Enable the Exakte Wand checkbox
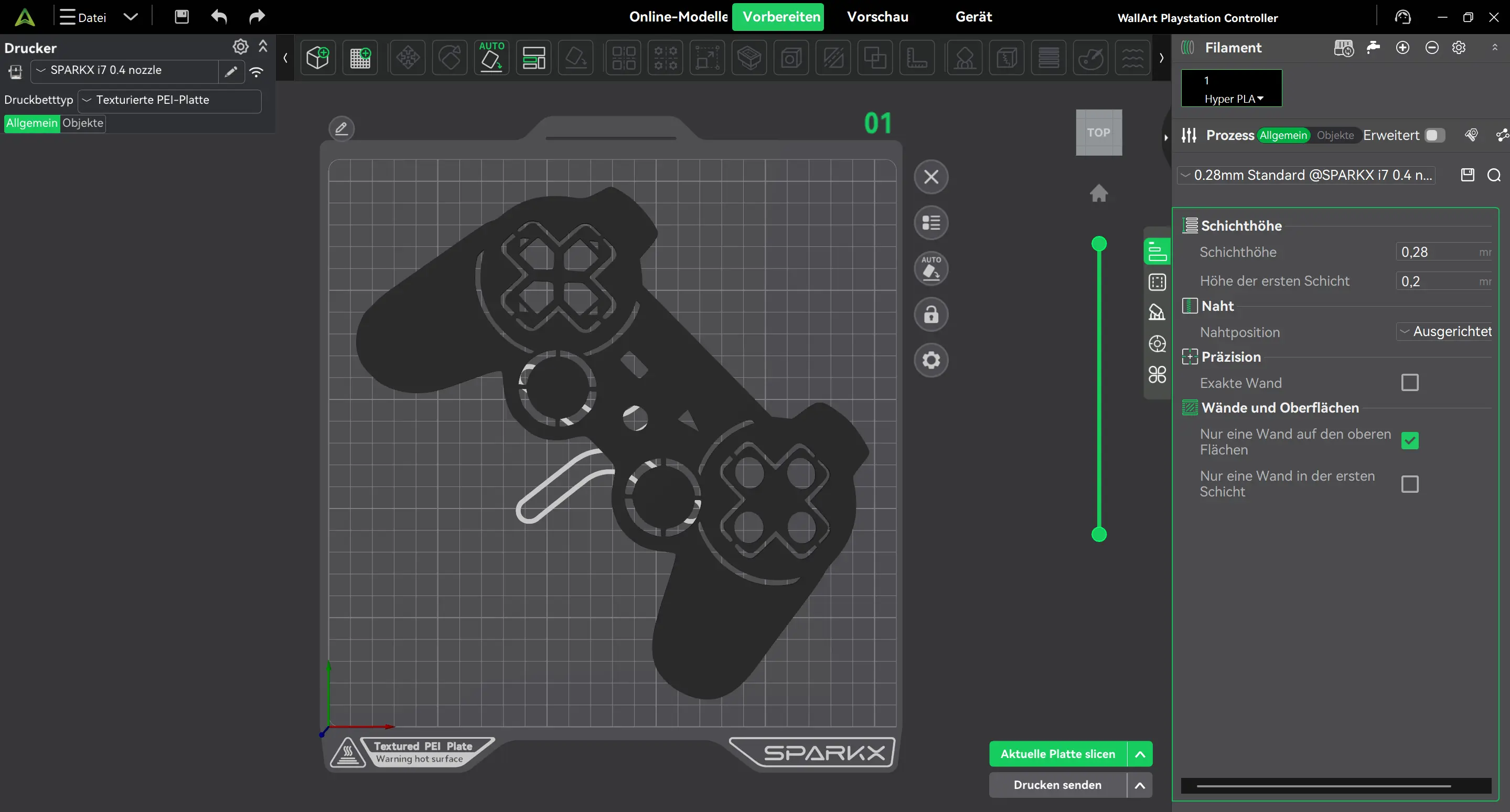The image size is (1510, 812). (1410, 383)
